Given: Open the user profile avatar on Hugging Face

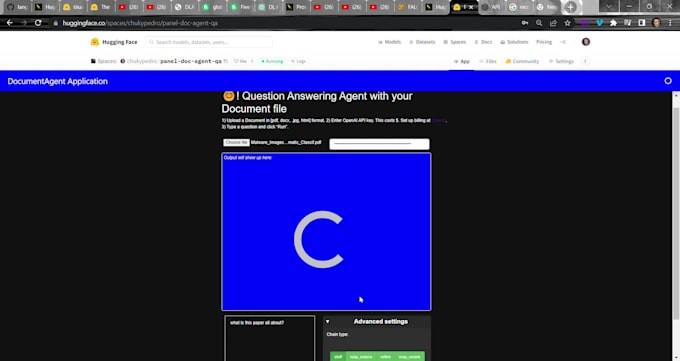Looking at the screenshot, I should click(586, 42).
